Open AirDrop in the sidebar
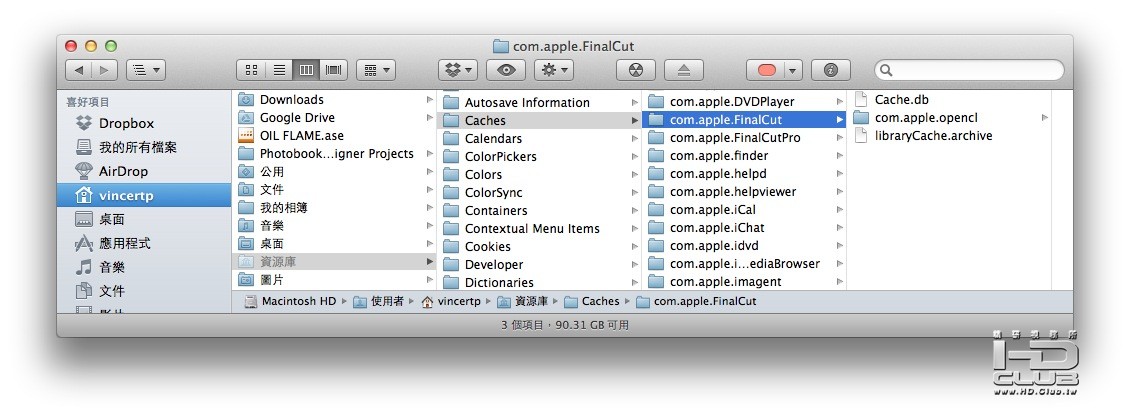 (144, 171)
